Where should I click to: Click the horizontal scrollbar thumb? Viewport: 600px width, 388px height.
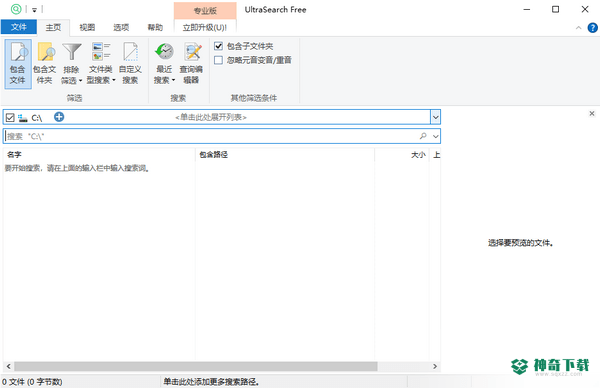tap(196, 366)
